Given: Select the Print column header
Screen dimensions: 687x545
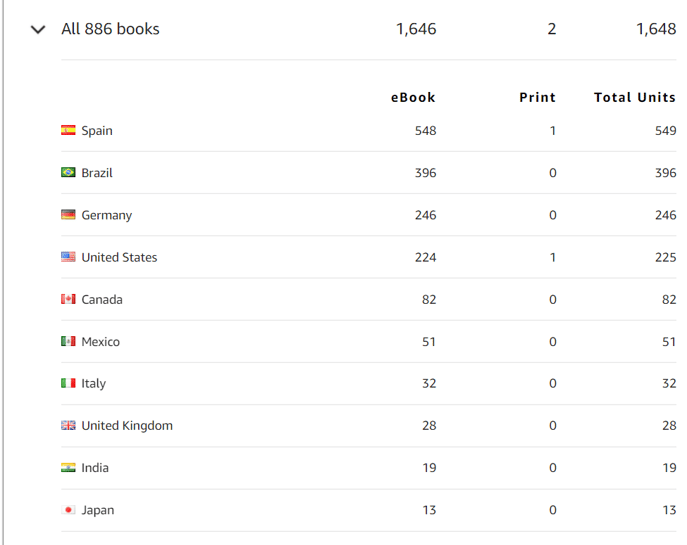Looking at the screenshot, I should pyautogui.click(x=537, y=97).
